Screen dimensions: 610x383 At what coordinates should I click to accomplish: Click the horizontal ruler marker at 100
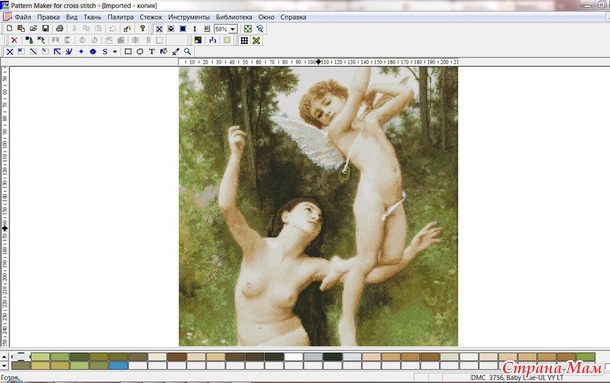[x=318, y=62]
